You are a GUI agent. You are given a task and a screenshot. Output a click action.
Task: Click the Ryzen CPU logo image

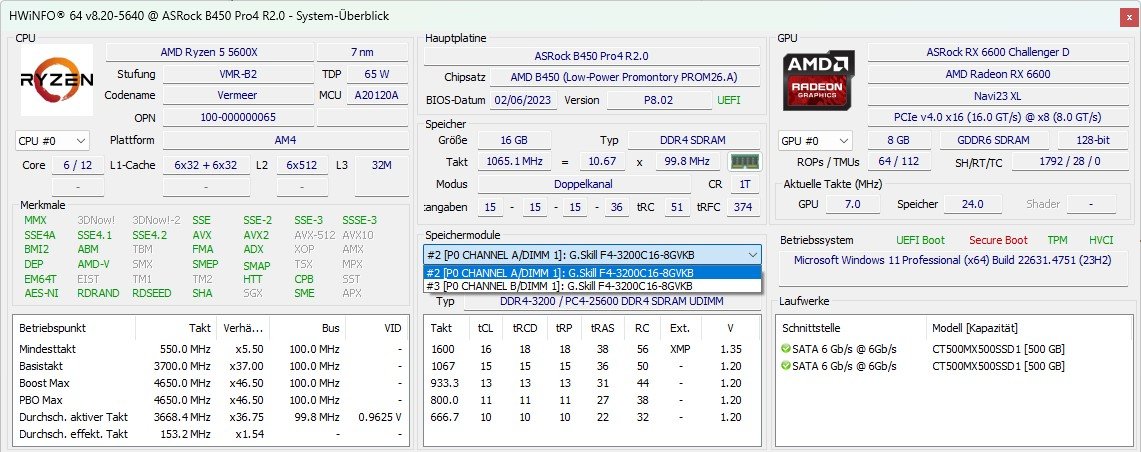[x=56, y=80]
